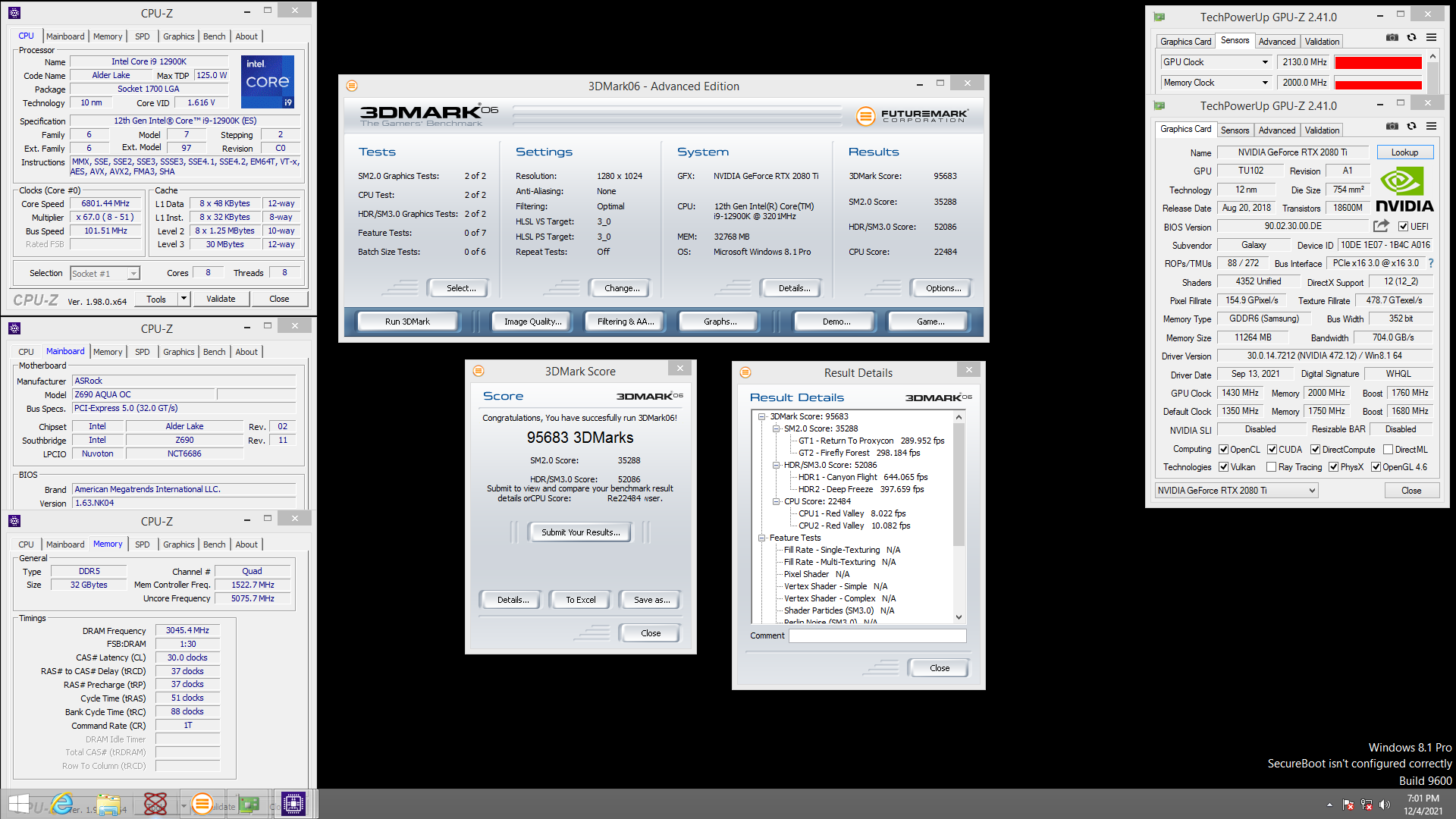Open the Advanced tab in GPU-Z Graphics Card window
Viewport: 1456px width, 819px height.
point(1277,130)
